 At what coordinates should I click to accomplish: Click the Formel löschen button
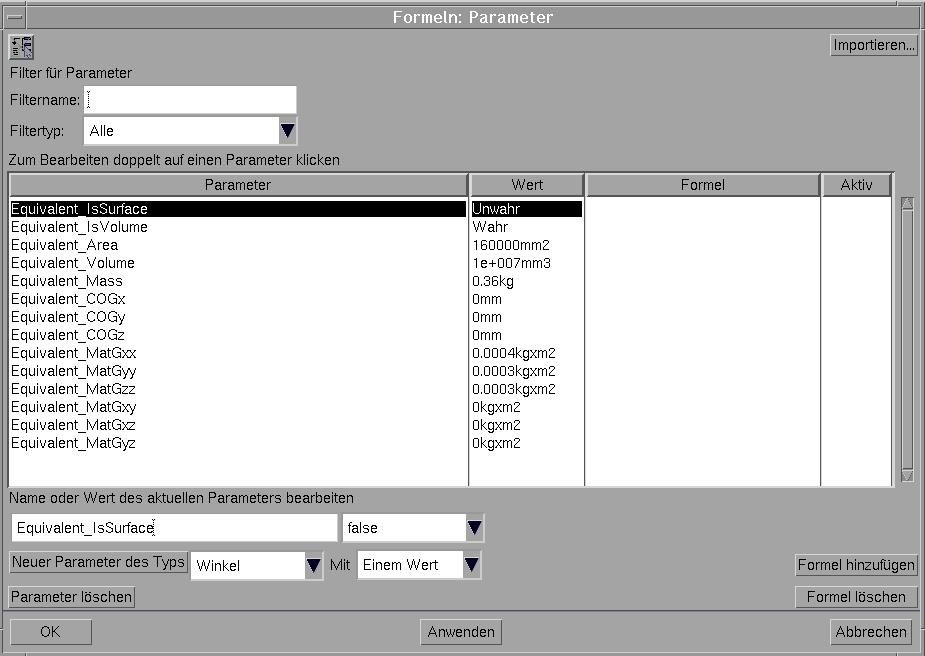[856, 596]
